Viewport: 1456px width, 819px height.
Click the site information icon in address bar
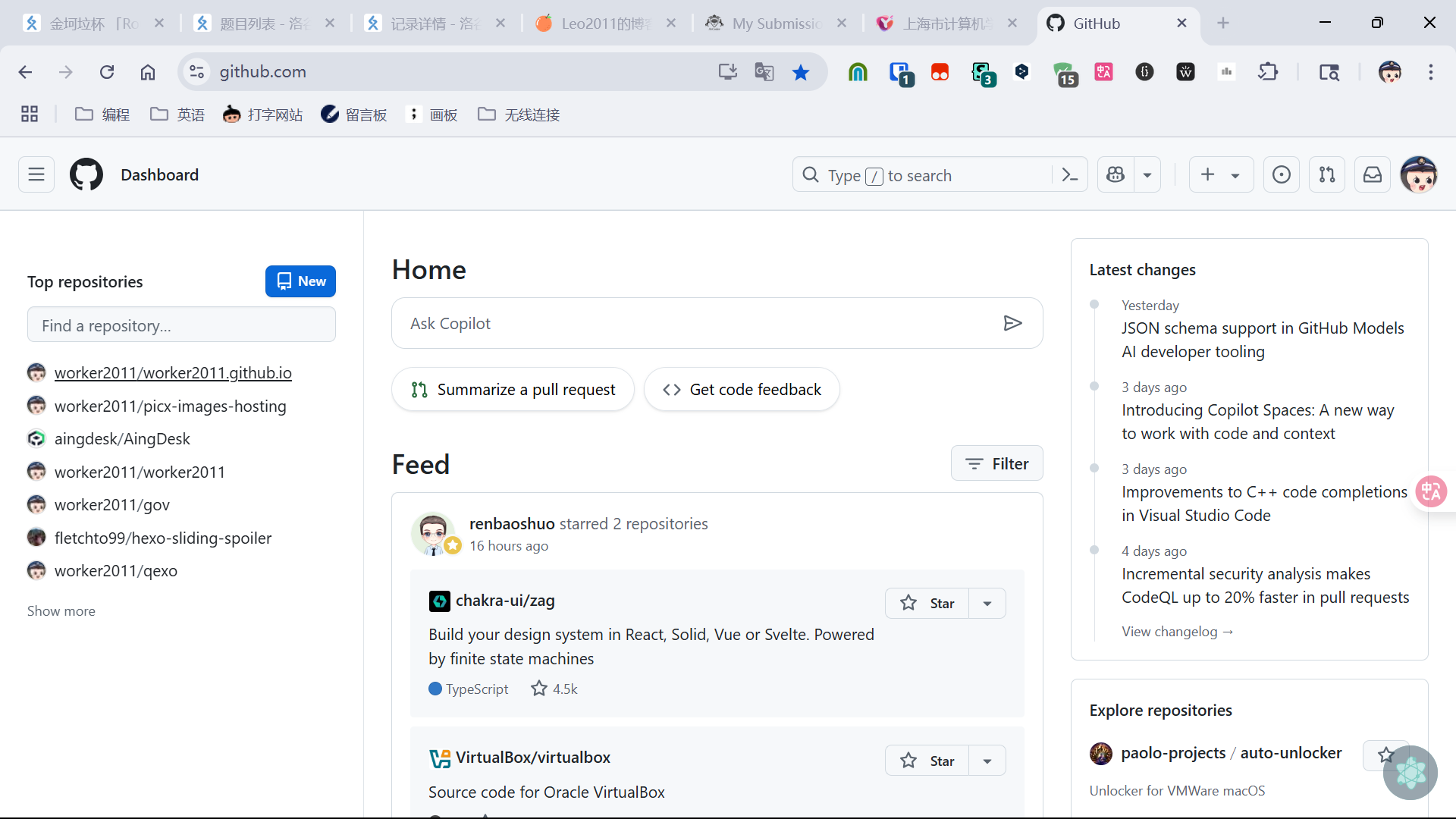tap(196, 72)
